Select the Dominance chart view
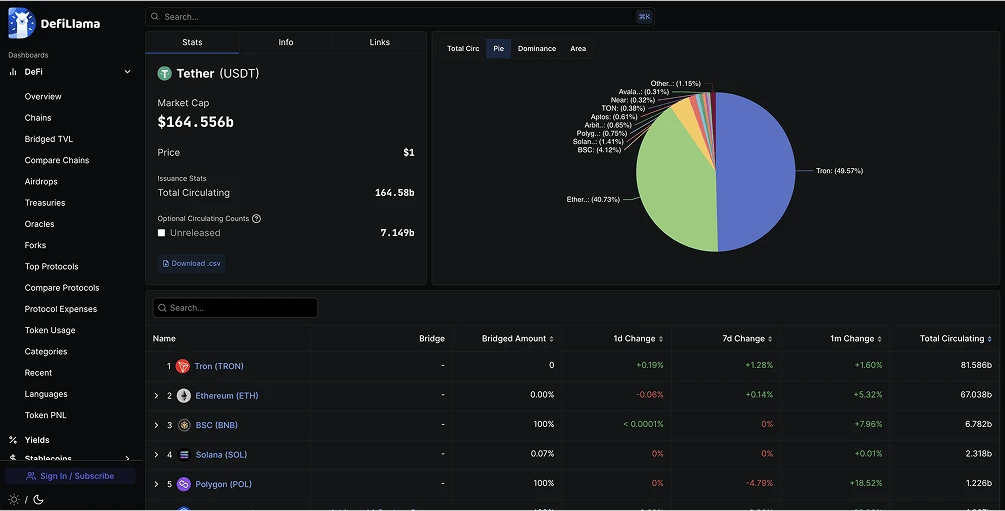Screen dimensions: 1005x511 coord(536,49)
